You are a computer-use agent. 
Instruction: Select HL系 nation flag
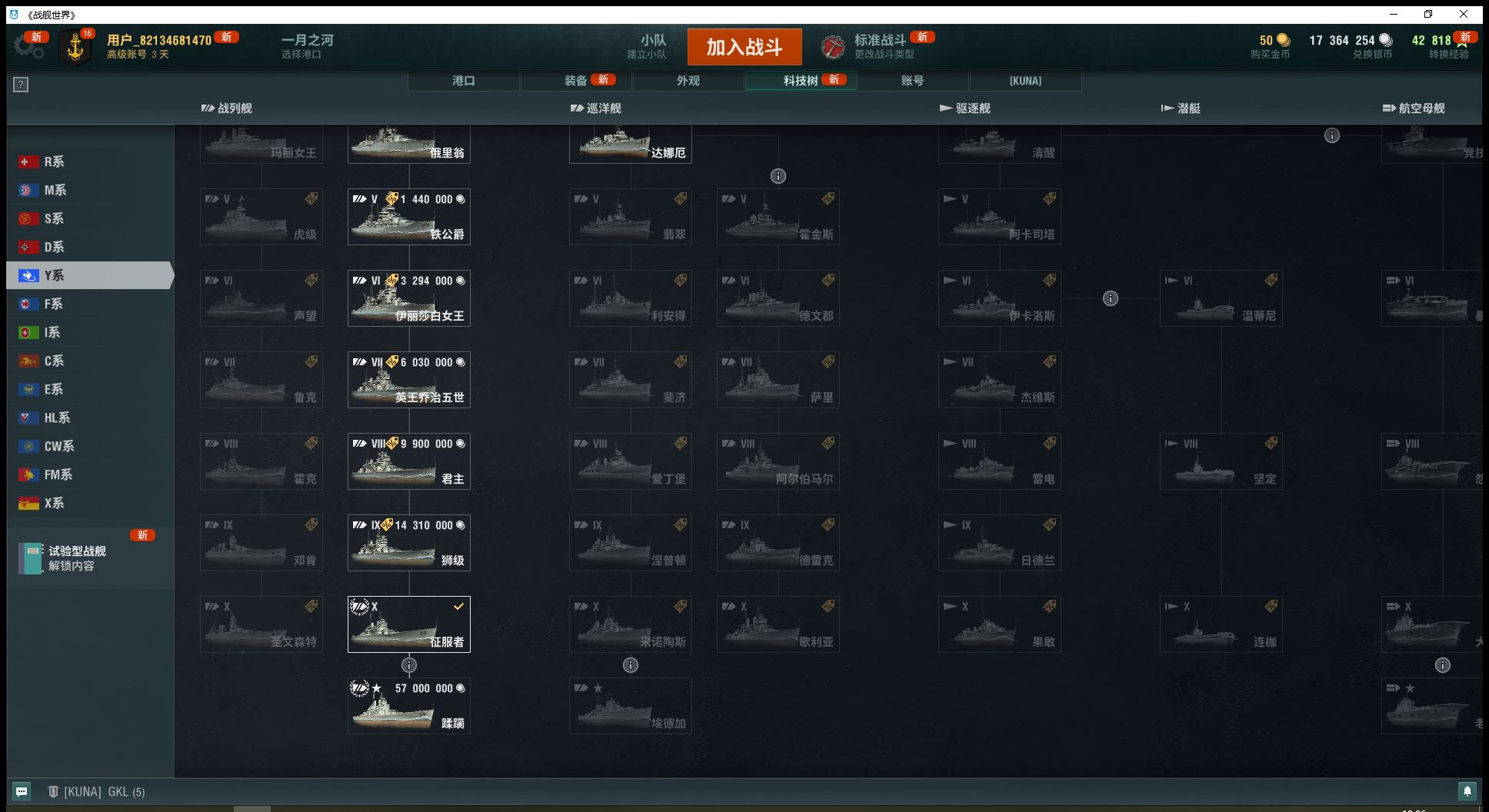click(x=28, y=418)
